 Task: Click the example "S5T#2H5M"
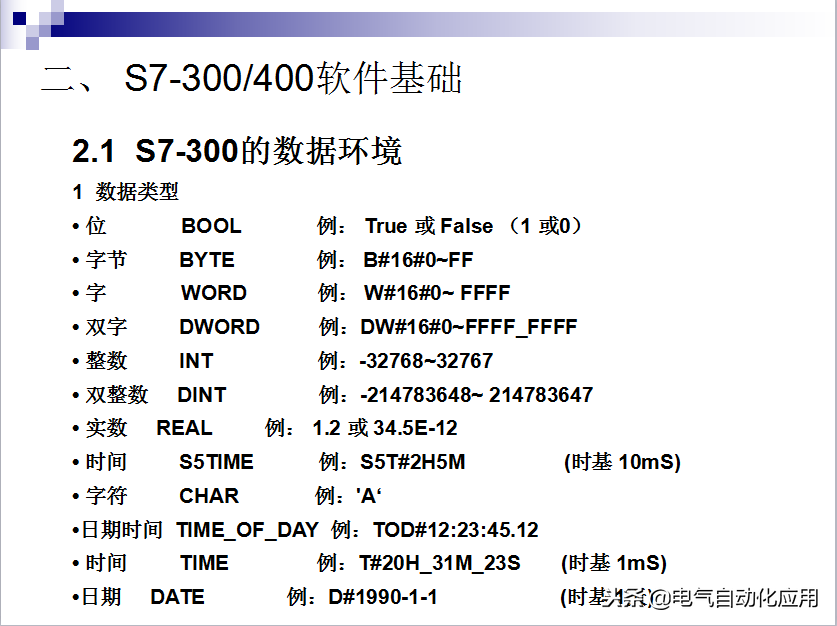[413, 462]
